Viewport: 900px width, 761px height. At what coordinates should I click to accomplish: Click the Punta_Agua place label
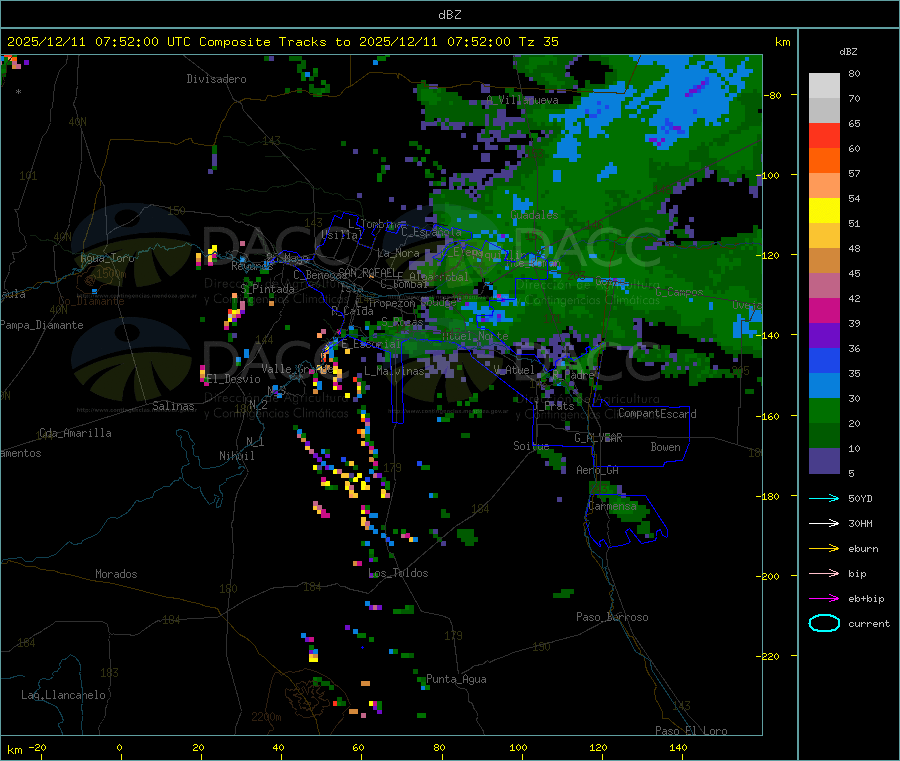[456, 679]
